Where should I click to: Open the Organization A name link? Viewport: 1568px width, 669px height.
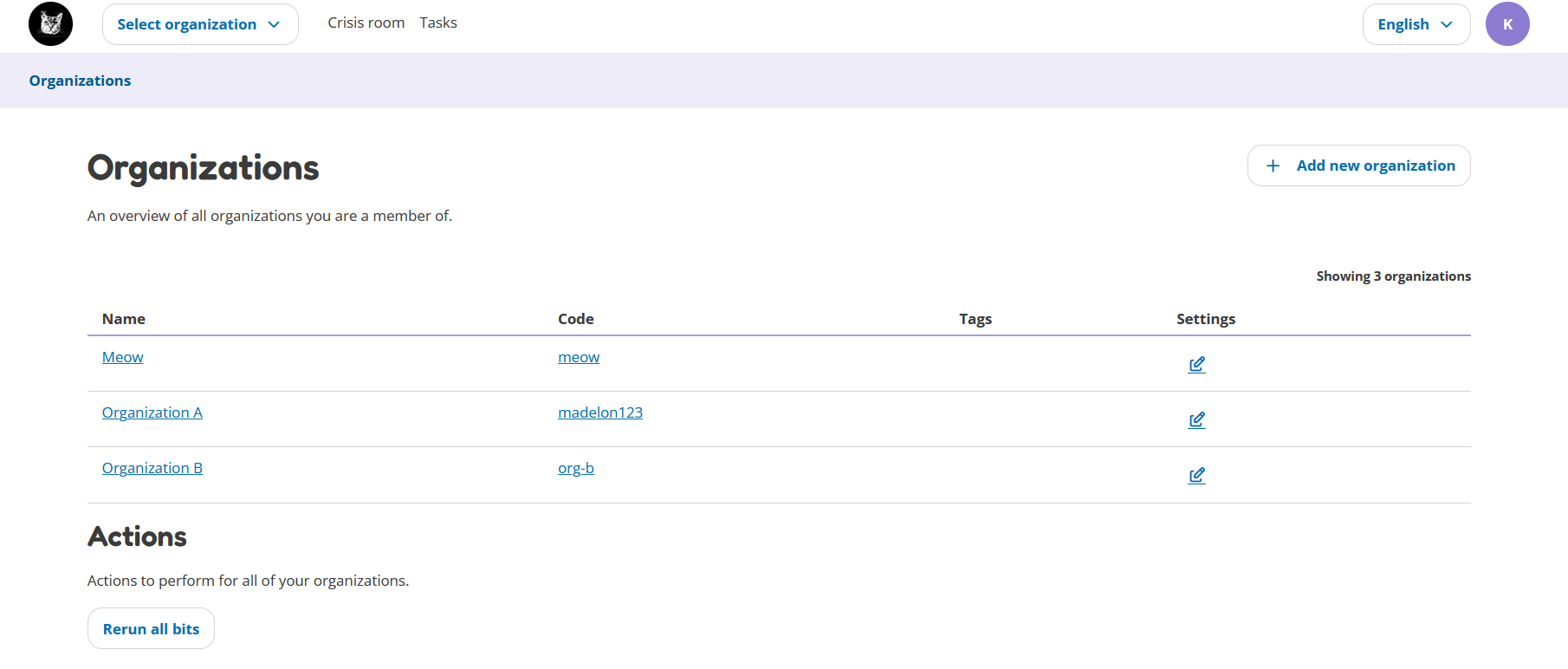pos(152,412)
